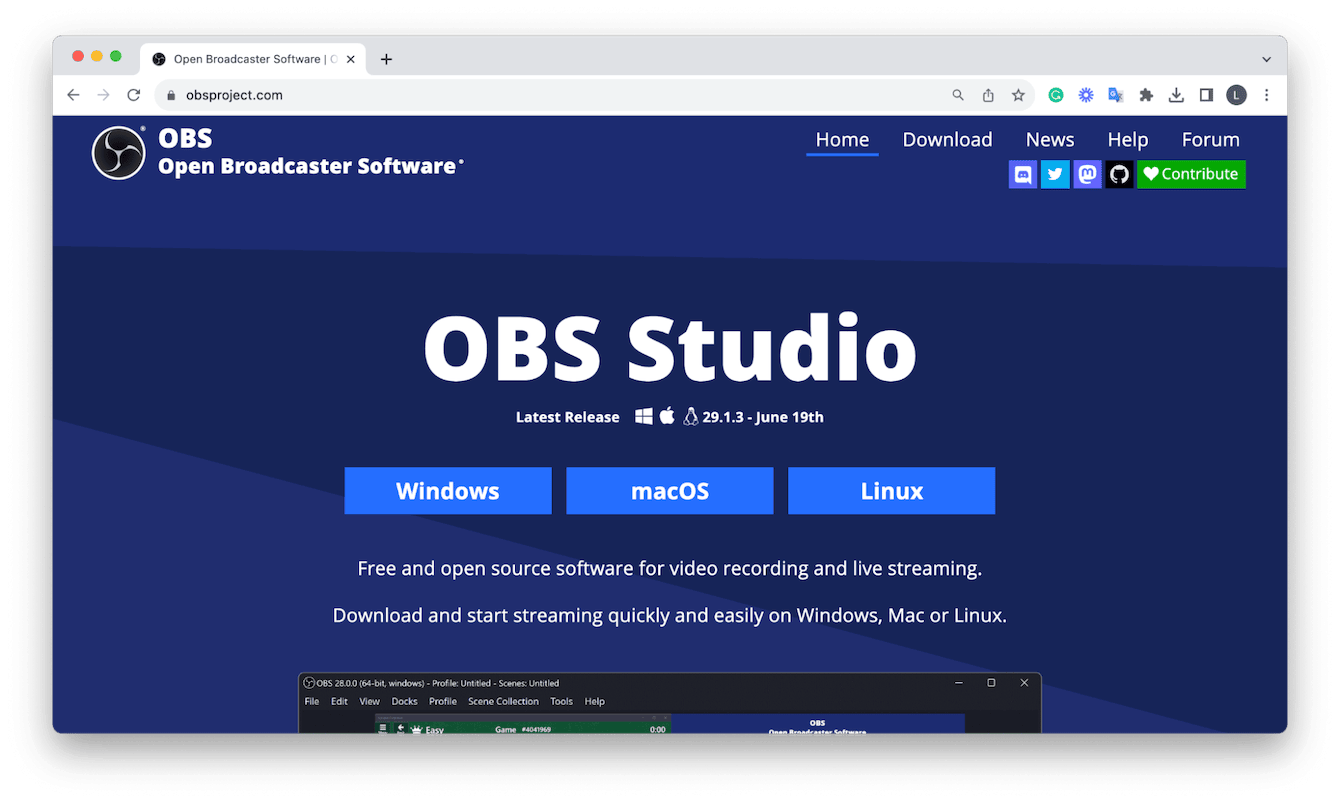Click Scene Collection in the OBS screenshot menu
The width and height of the screenshot is (1340, 803).
pos(504,701)
